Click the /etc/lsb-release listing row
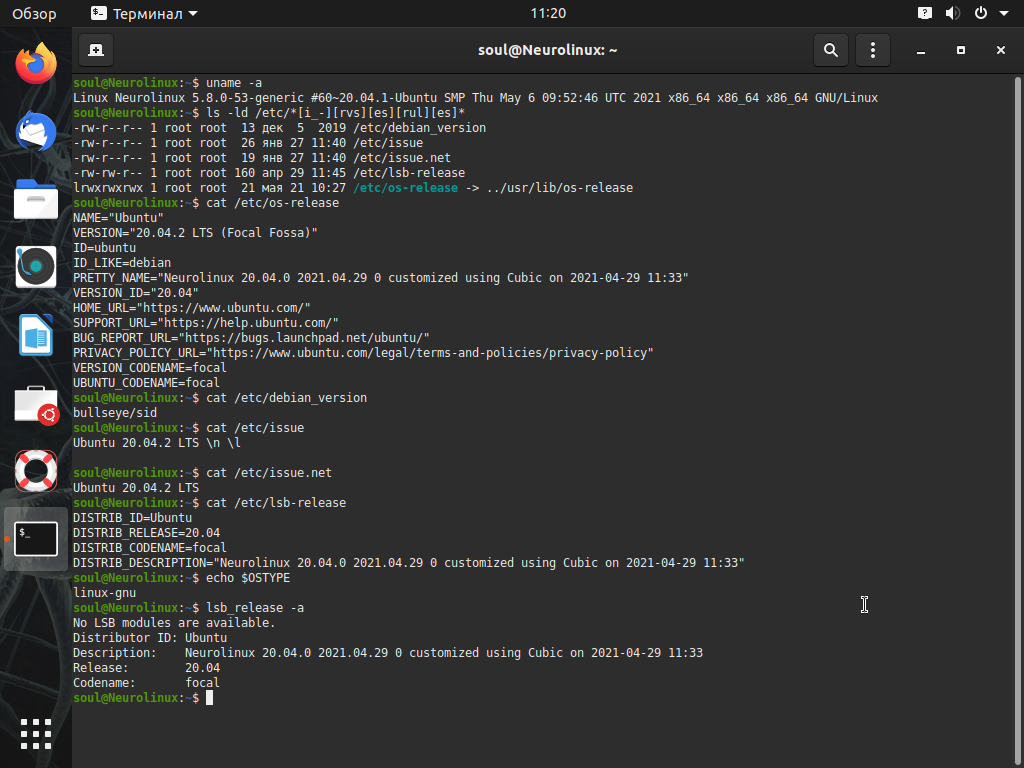Screen dimensions: 1024x768 269,173
